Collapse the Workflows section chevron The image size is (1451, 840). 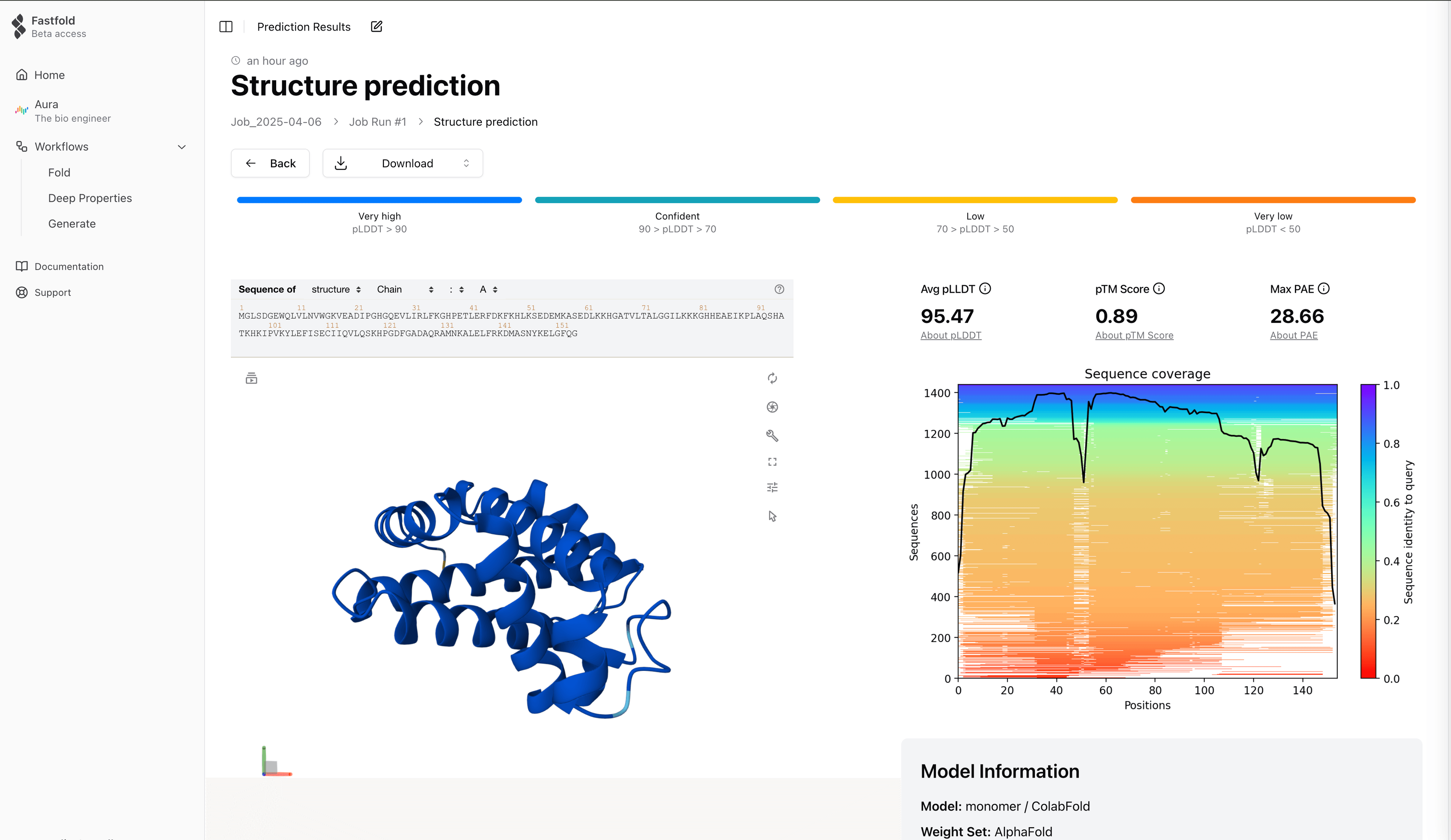(x=182, y=147)
